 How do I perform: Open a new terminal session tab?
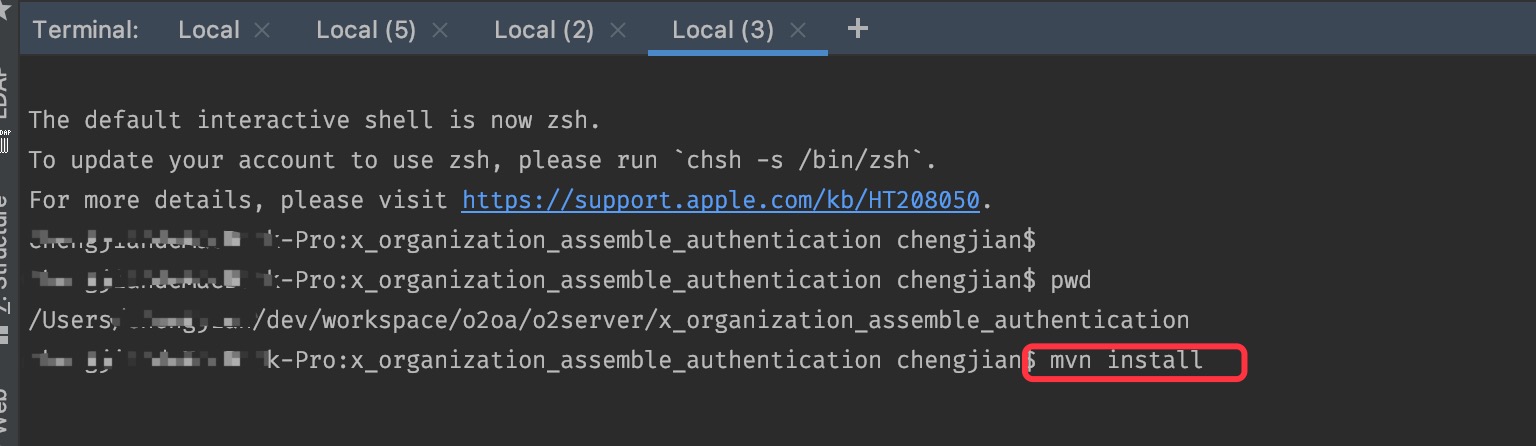(857, 29)
